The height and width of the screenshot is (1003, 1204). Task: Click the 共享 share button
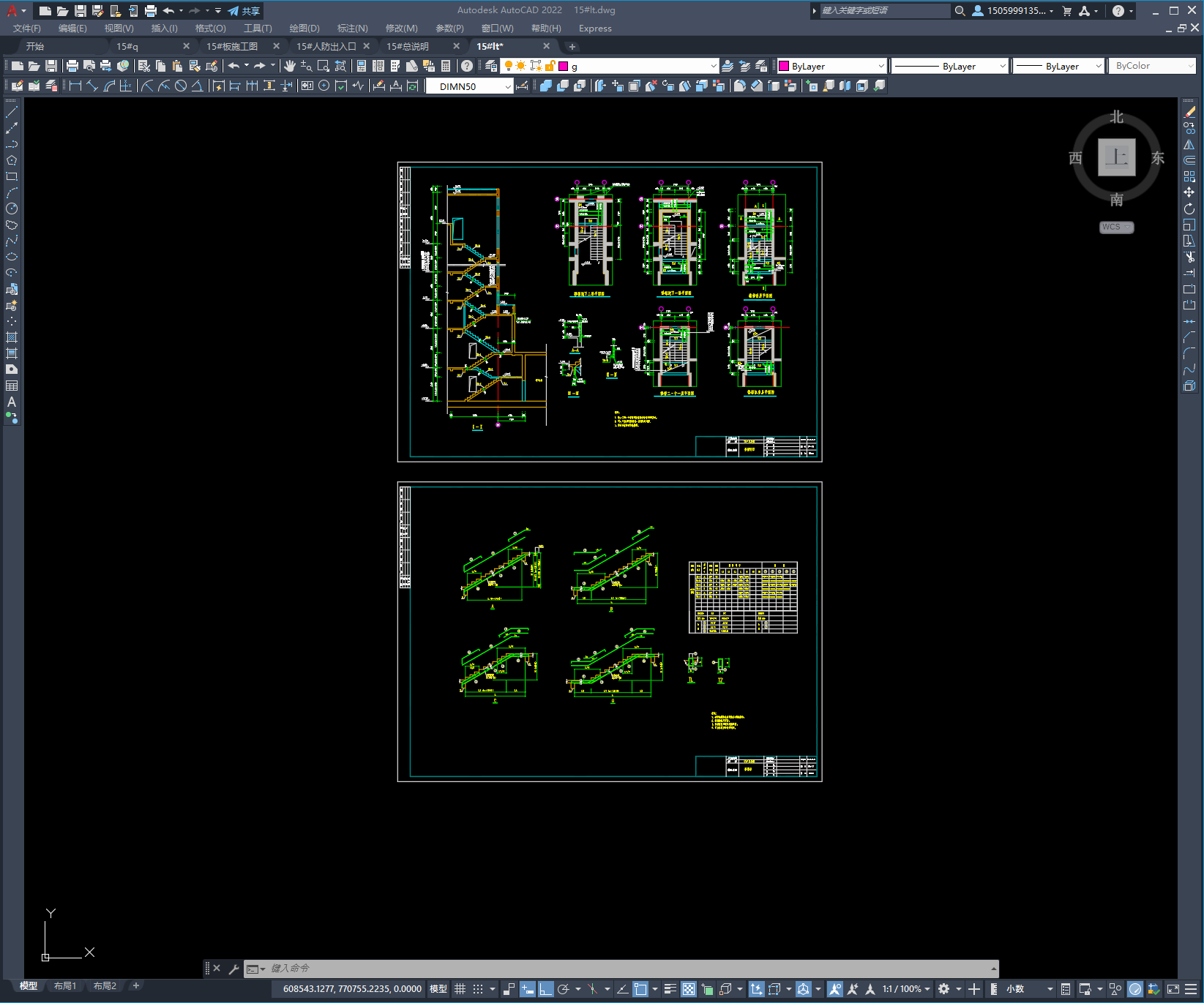pos(244,11)
